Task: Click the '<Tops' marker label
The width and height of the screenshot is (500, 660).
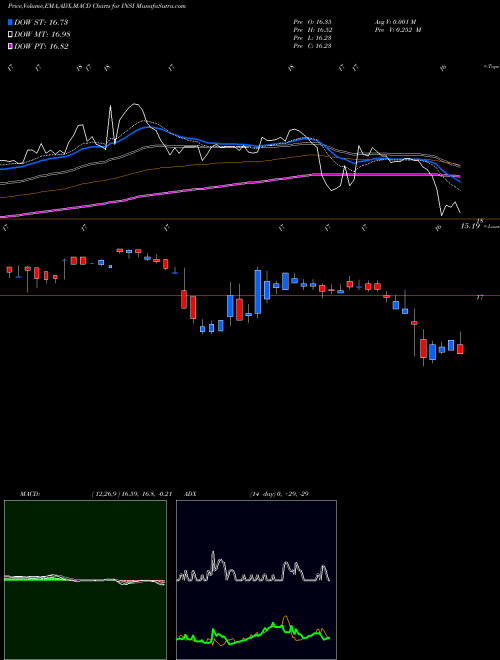Action: pyautogui.click(x=491, y=67)
